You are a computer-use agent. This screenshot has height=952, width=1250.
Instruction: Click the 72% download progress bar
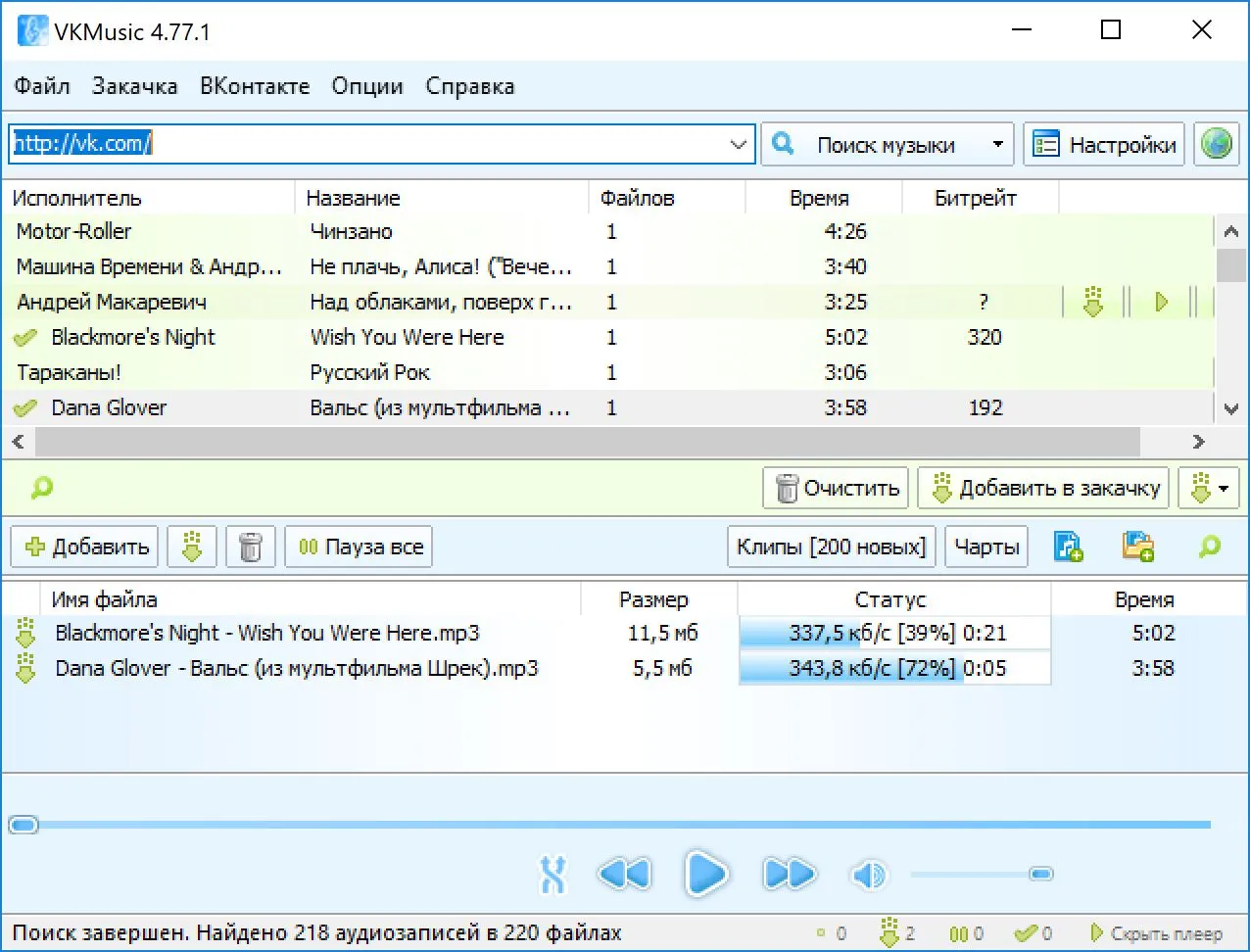click(894, 668)
